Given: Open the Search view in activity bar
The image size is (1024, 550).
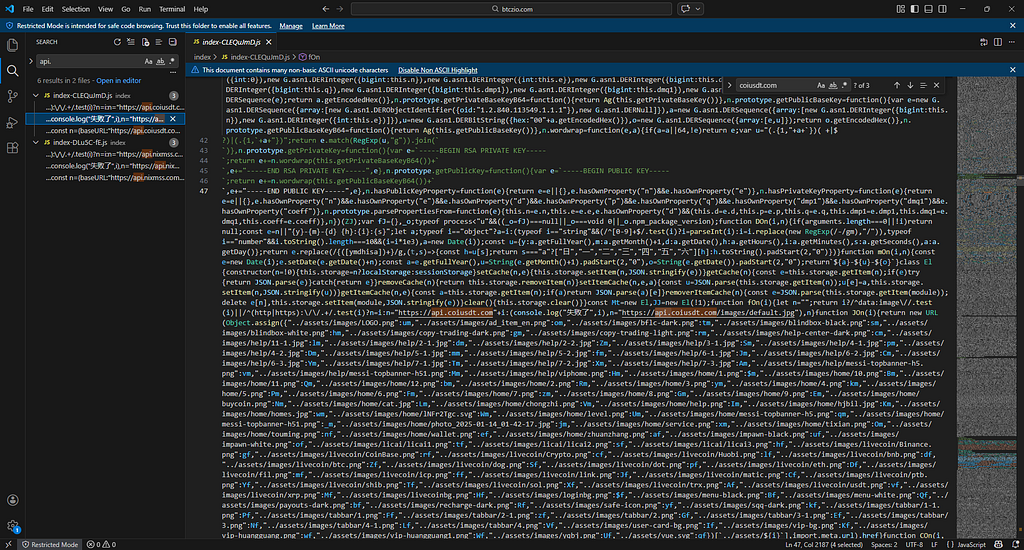Looking at the screenshot, I should [x=12, y=71].
